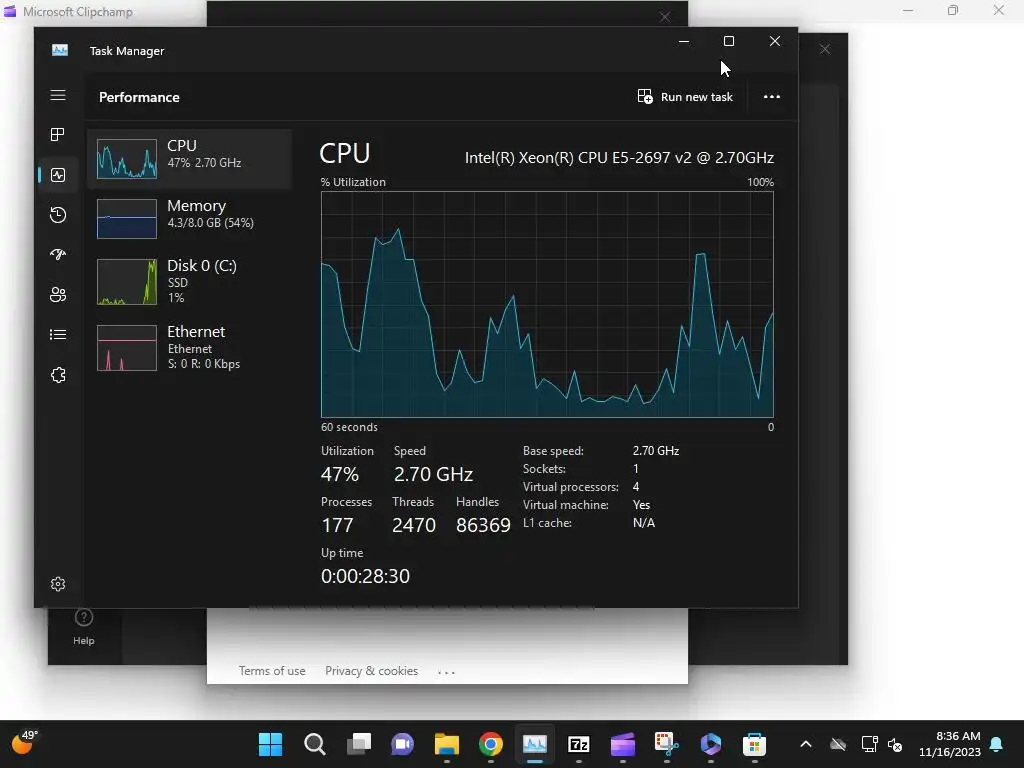Open the notifications bell icon

pyautogui.click(x=997, y=744)
